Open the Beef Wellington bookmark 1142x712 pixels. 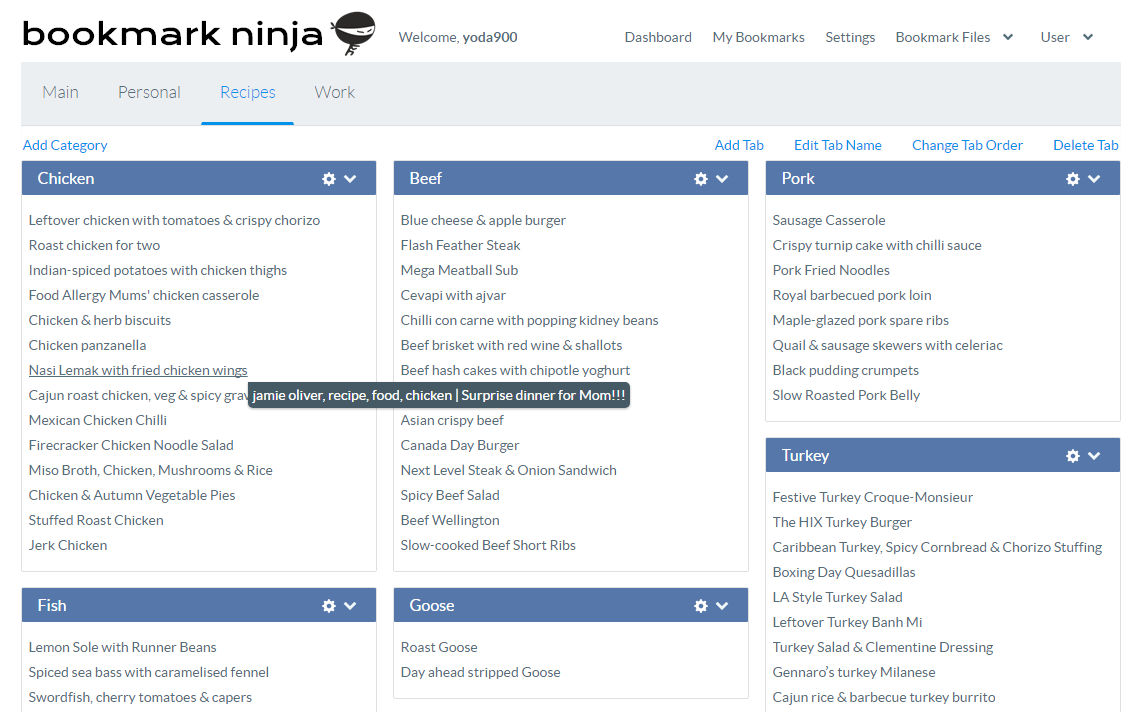(450, 520)
